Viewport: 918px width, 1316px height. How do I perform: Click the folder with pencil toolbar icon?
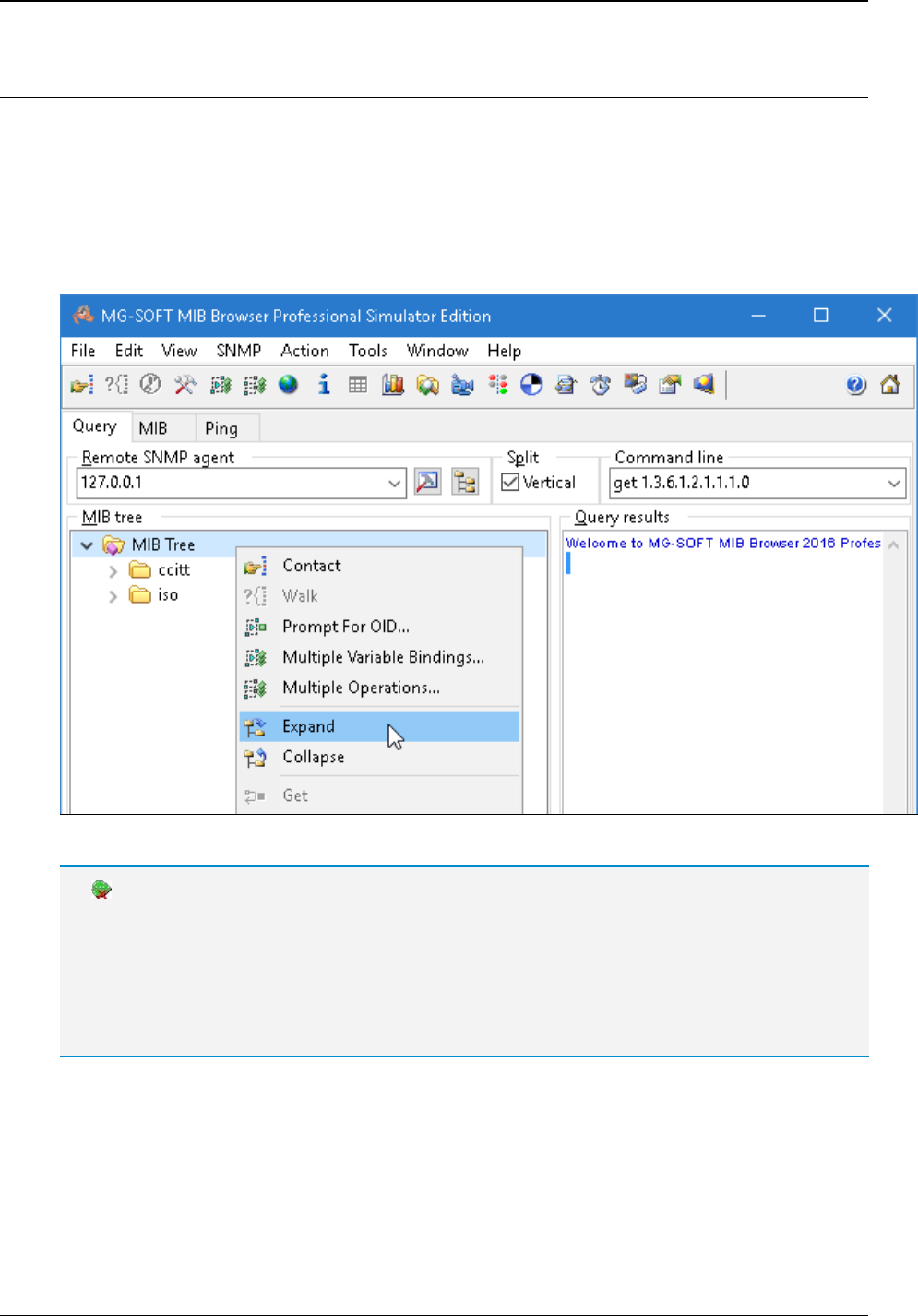[670, 385]
